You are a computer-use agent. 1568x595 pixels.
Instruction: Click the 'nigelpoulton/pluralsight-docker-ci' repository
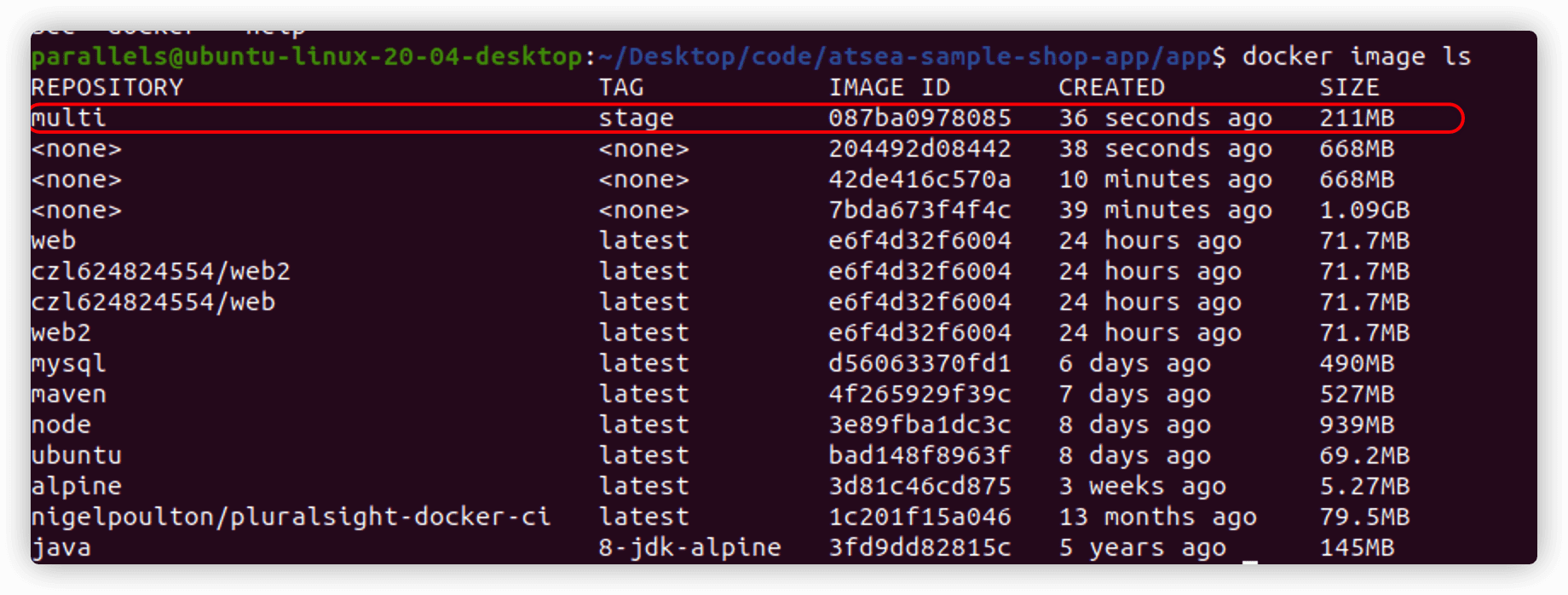pyautogui.click(x=291, y=517)
